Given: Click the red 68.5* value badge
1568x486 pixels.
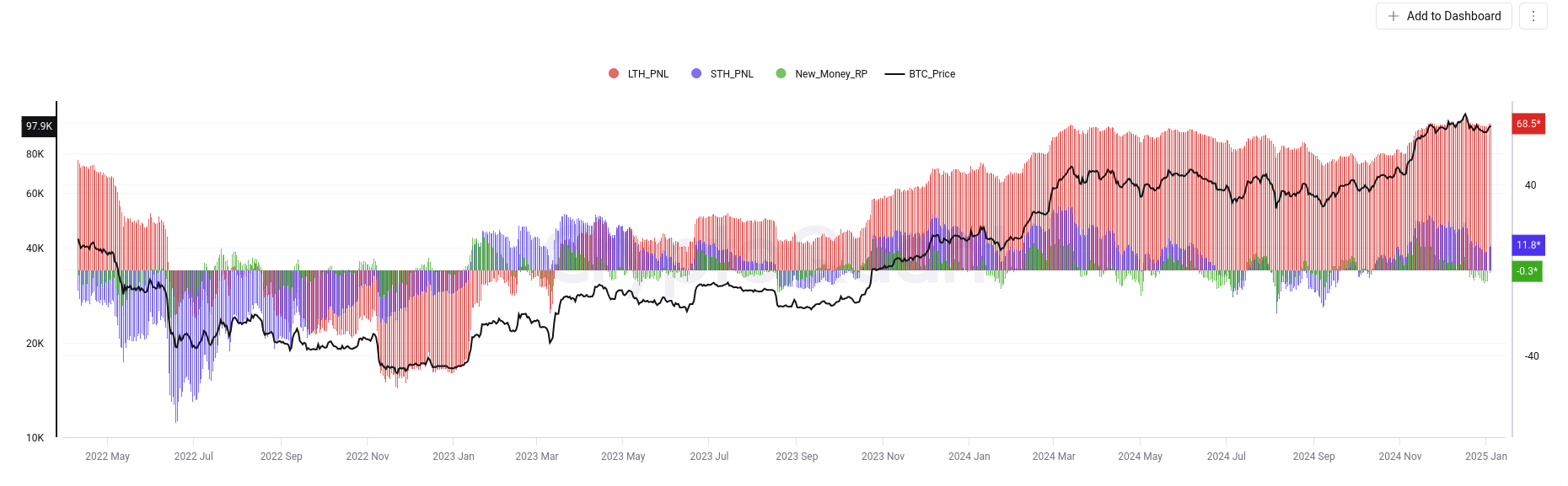Looking at the screenshot, I should (x=1528, y=124).
